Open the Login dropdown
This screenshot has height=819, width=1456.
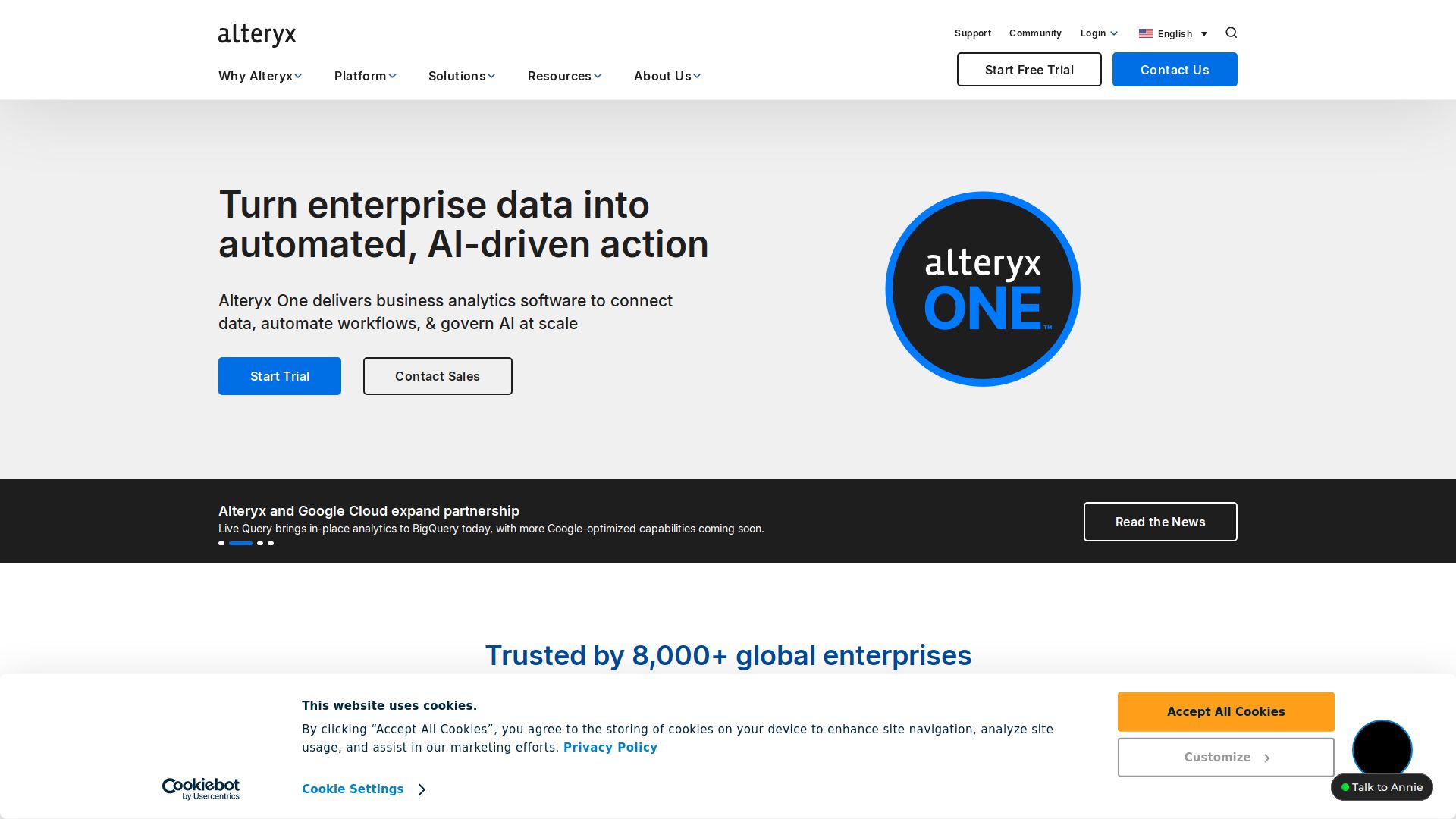click(1098, 33)
